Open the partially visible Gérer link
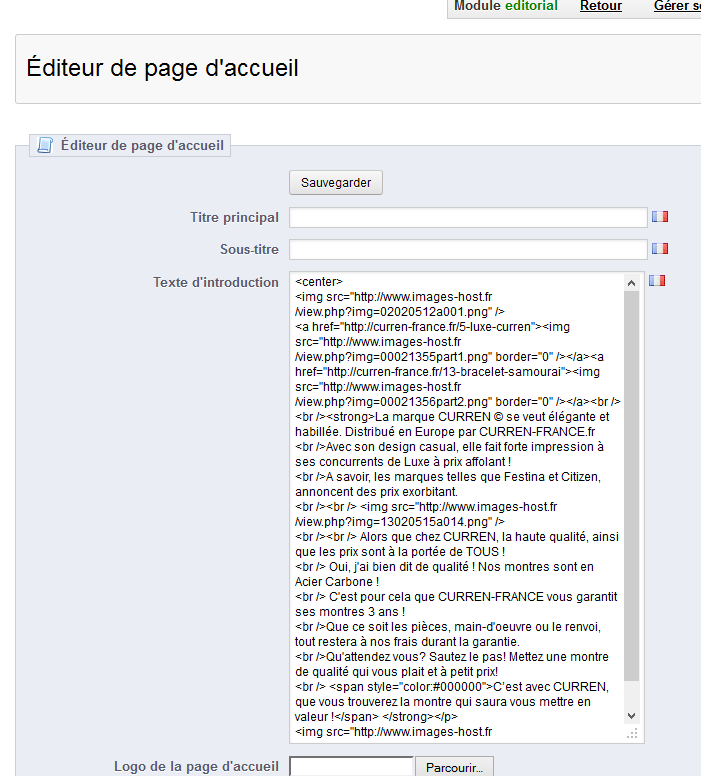The width and height of the screenshot is (701, 776). click(677, 6)
